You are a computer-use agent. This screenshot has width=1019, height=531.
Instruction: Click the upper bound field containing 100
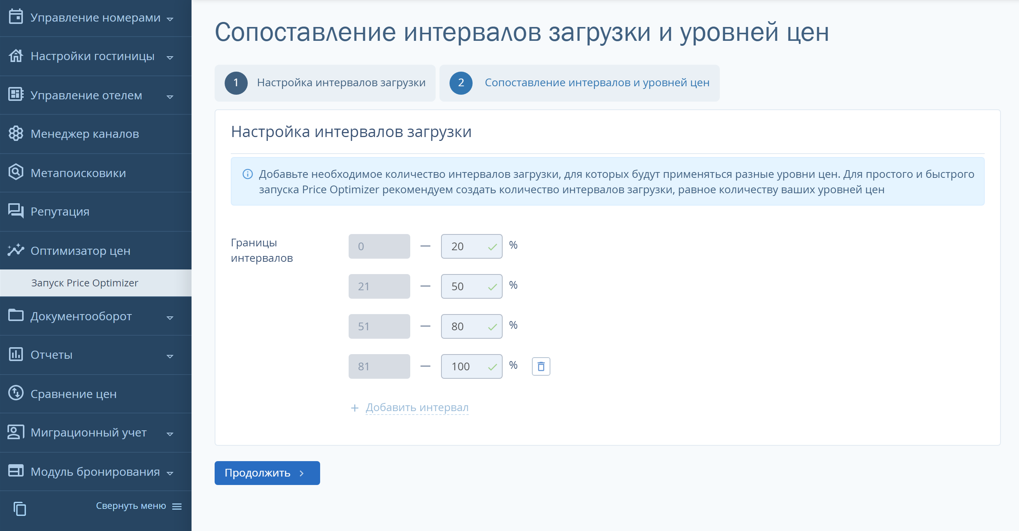(x=472, y=367)
